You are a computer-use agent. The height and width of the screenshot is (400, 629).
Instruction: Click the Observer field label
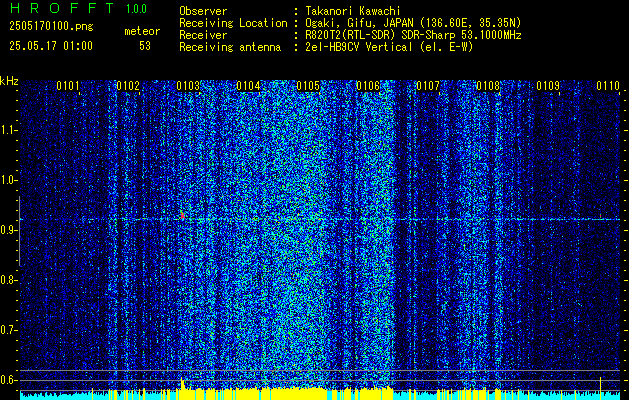coord(203,11)
